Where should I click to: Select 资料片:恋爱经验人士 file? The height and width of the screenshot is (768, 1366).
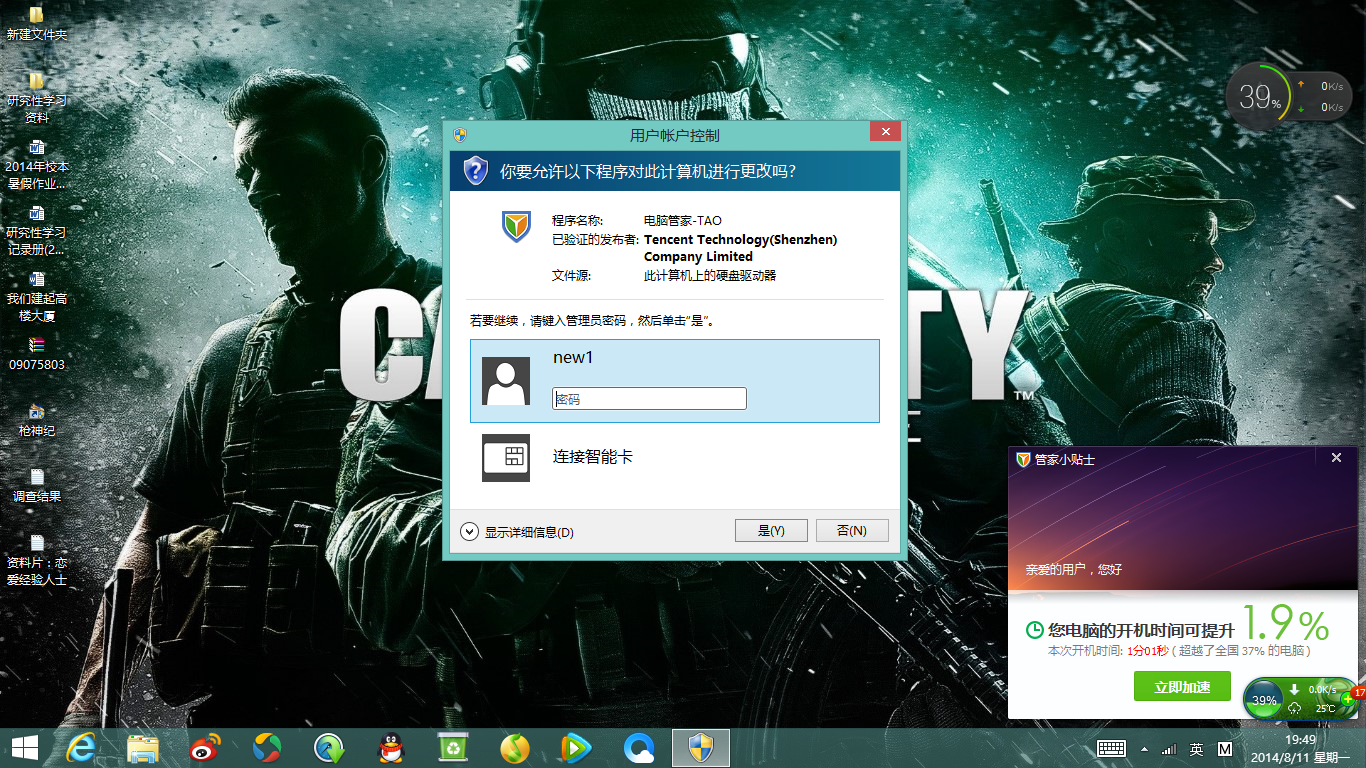(x=37, y=560)
